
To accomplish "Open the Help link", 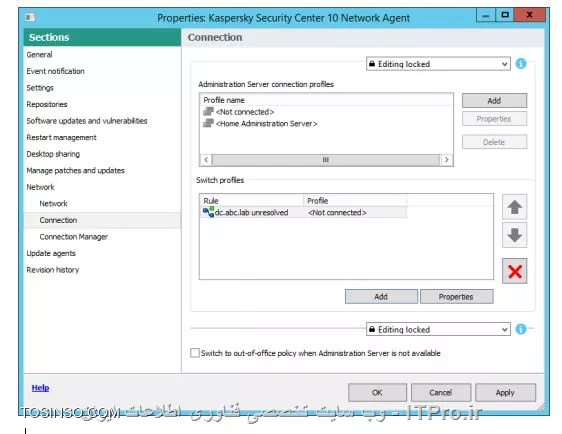I will point(41,387).
